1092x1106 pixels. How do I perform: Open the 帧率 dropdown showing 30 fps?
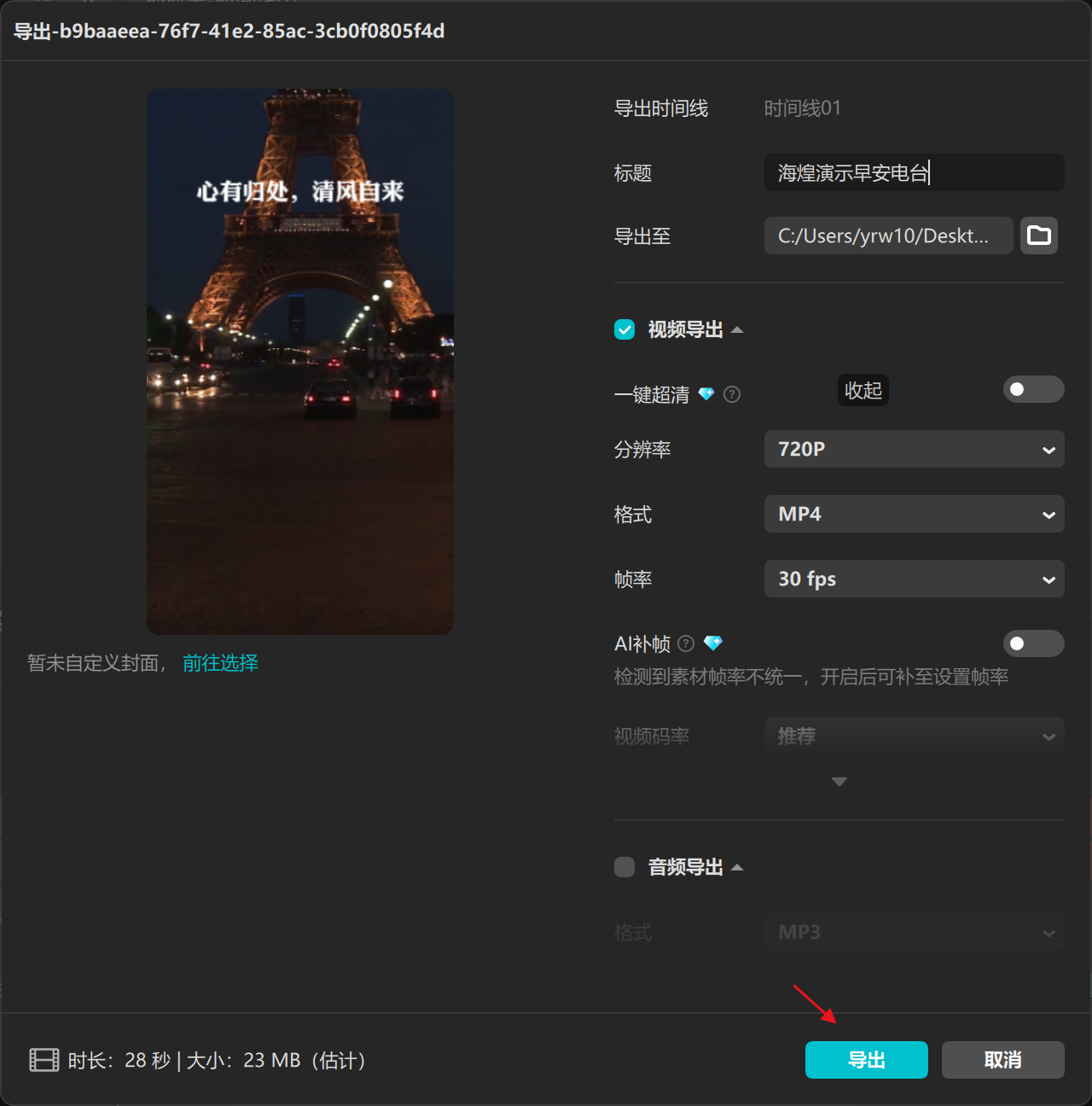pos(914,579)
